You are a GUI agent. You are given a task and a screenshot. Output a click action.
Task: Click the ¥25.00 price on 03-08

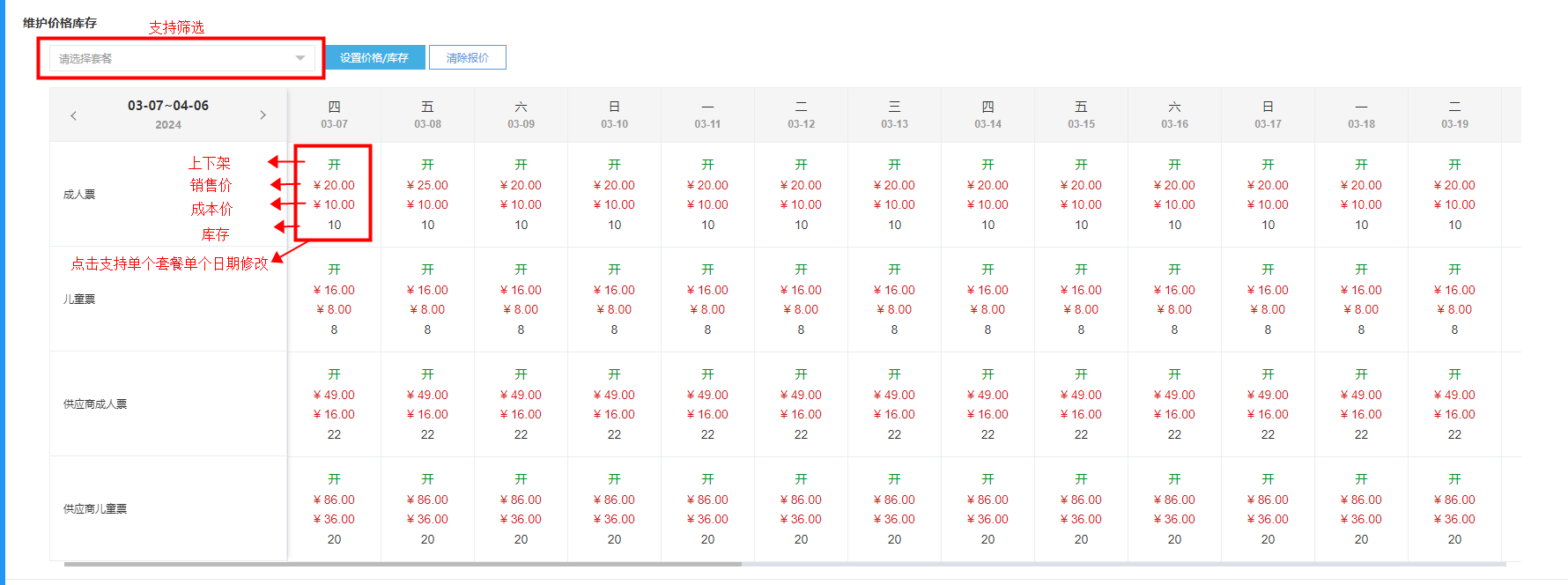coord(427,185)
